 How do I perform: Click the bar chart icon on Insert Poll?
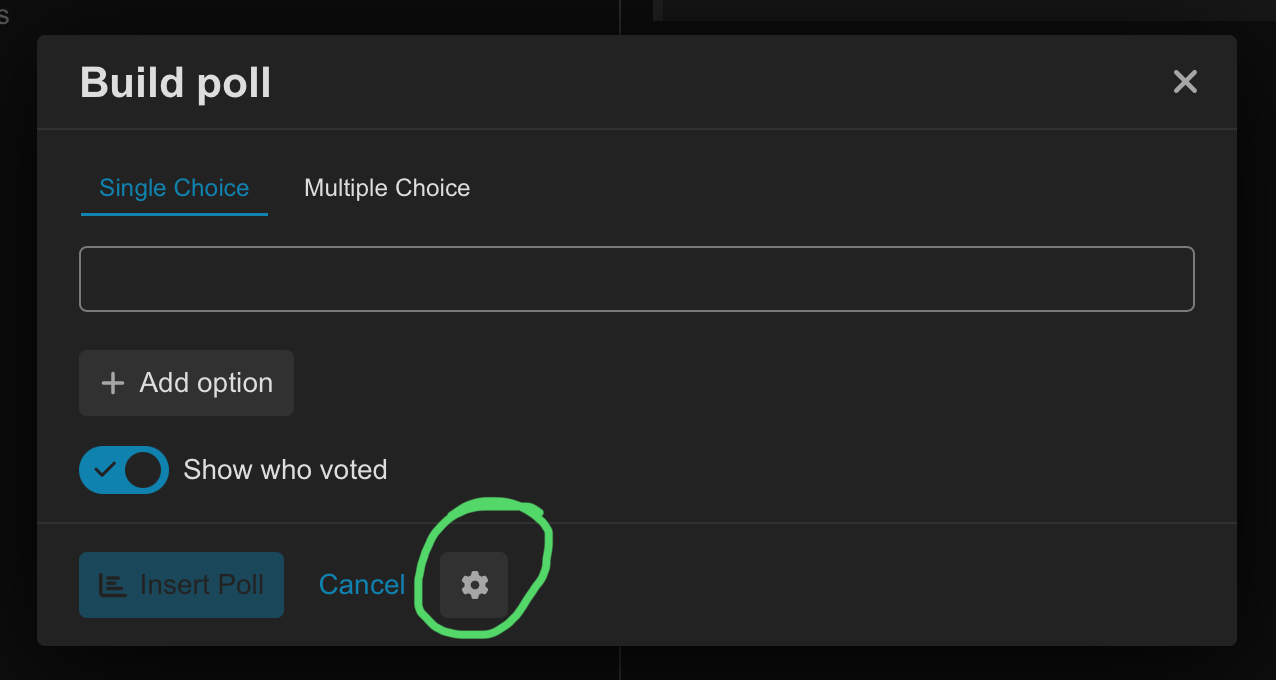[x=113, y=585]
